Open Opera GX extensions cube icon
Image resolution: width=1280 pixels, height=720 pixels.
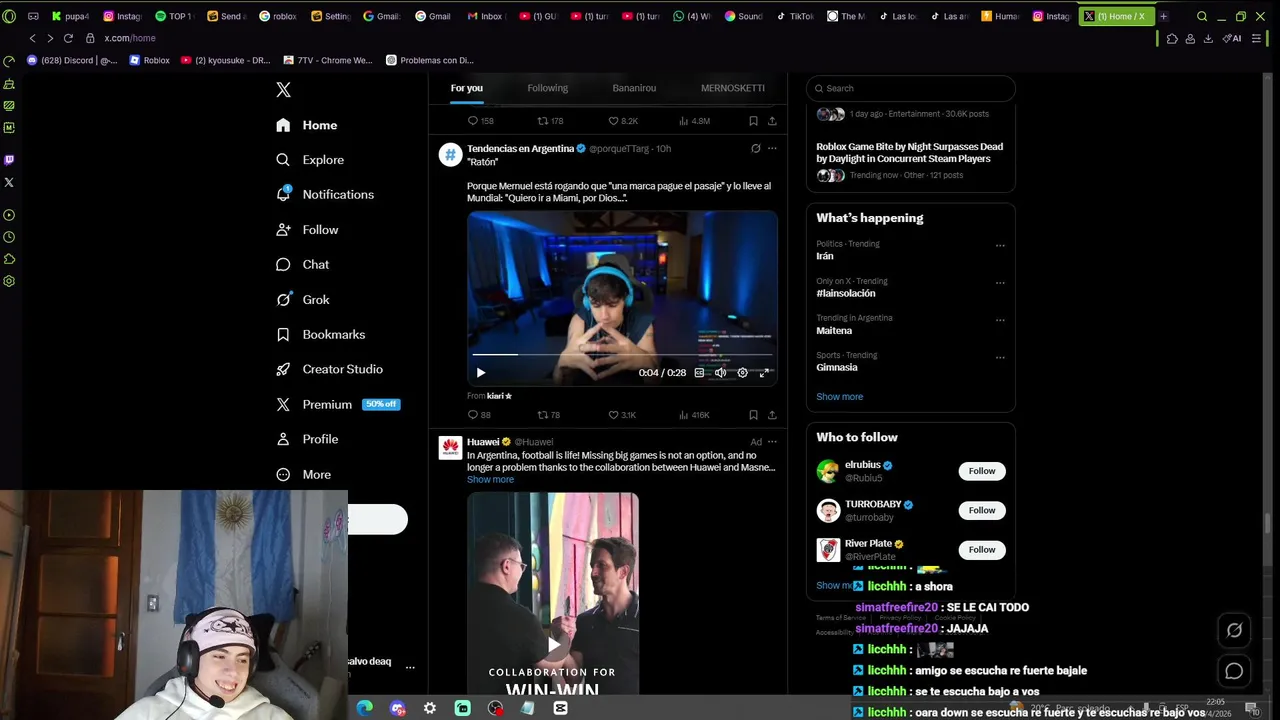1172,38
